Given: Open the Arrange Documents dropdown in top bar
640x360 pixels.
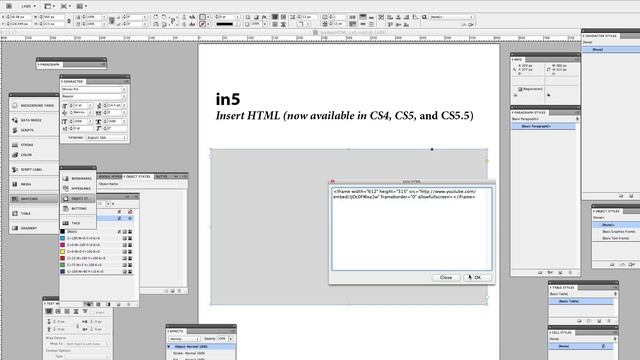Looking at the screenshot, I should click(82, 6).
